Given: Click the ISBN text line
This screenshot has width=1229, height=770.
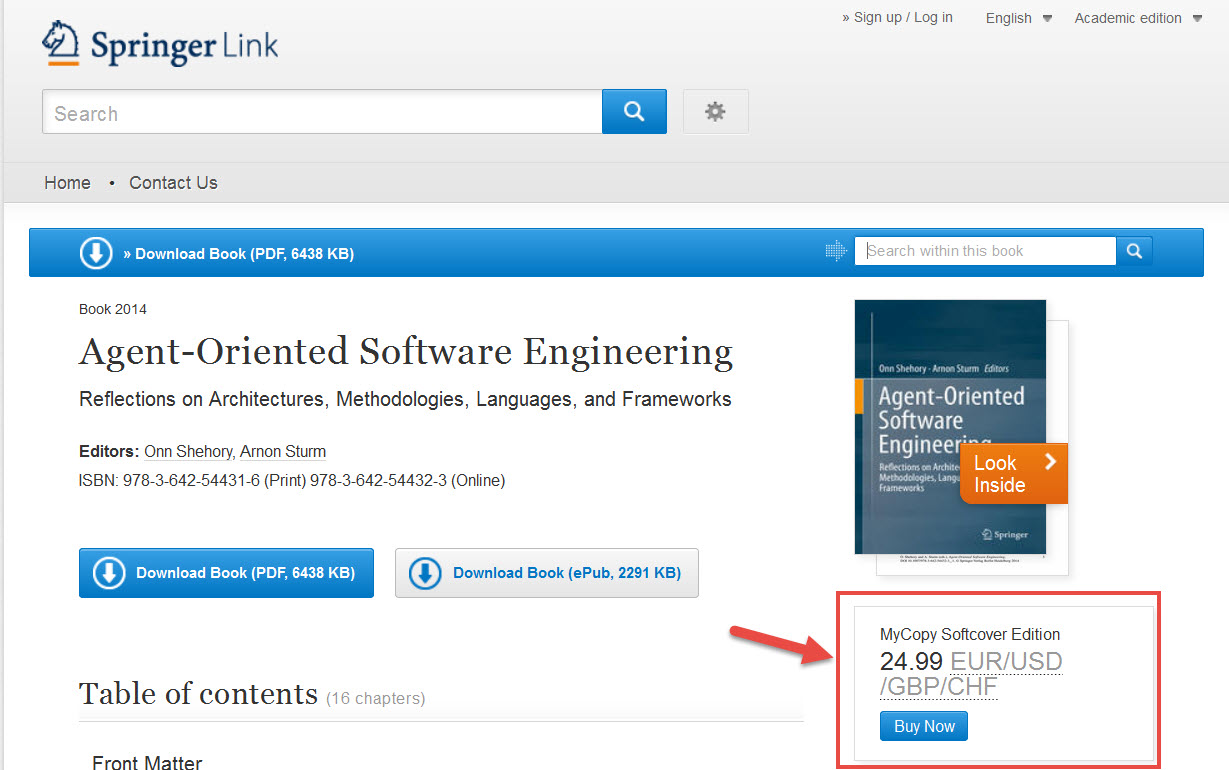Looking at the screenshot, I should [292, 480].
